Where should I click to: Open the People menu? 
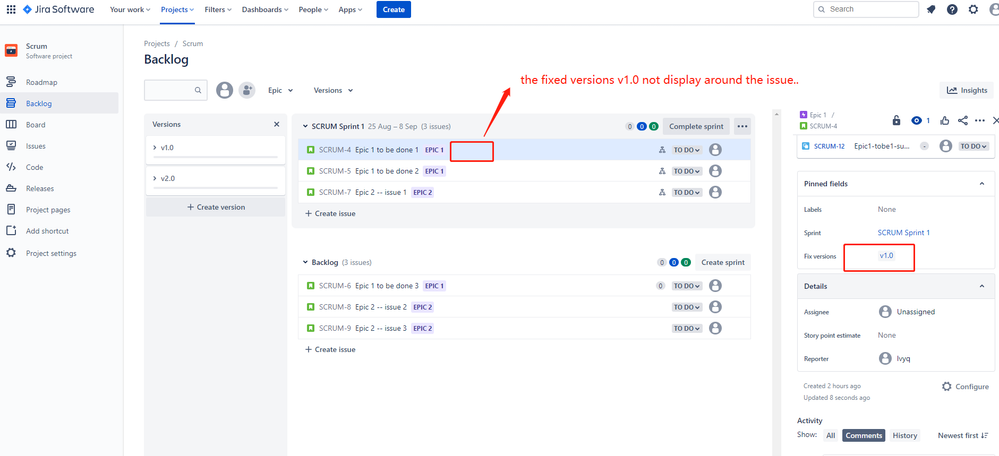313,10
